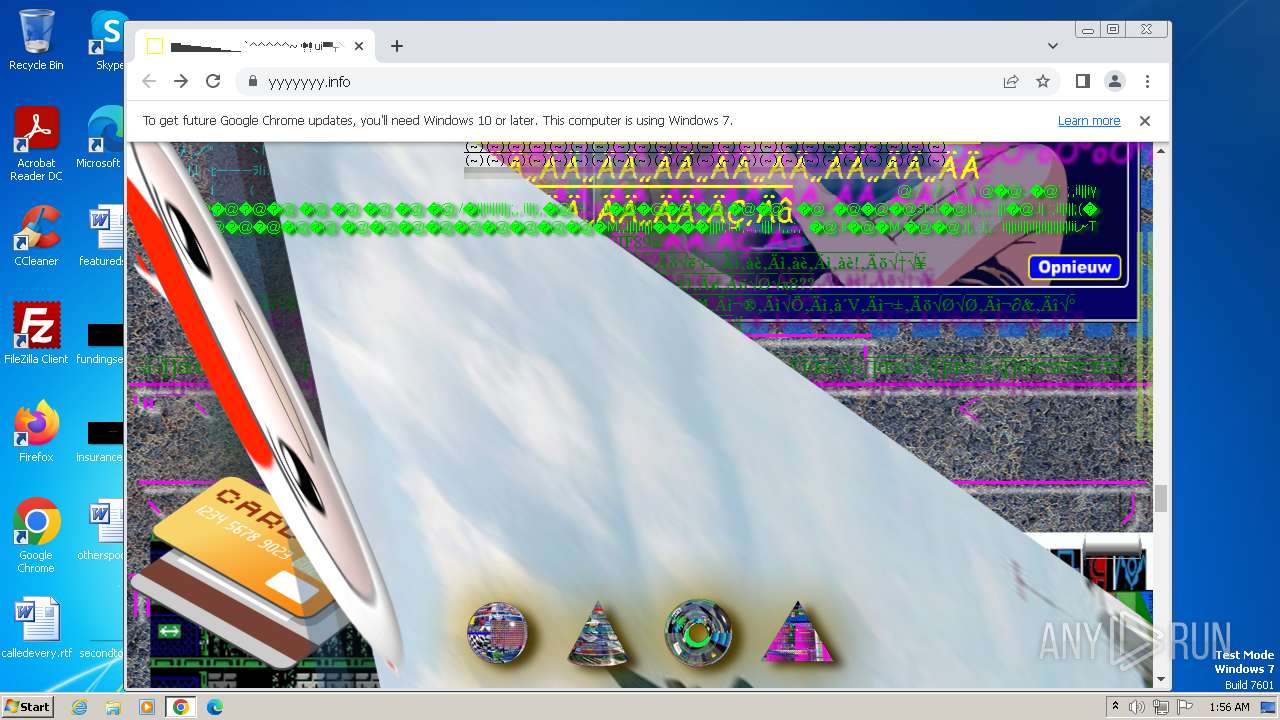Open Acrobat Reader DC desktop icon
The height and width of the screenshot is (720, 1280).
pos(36,145)
